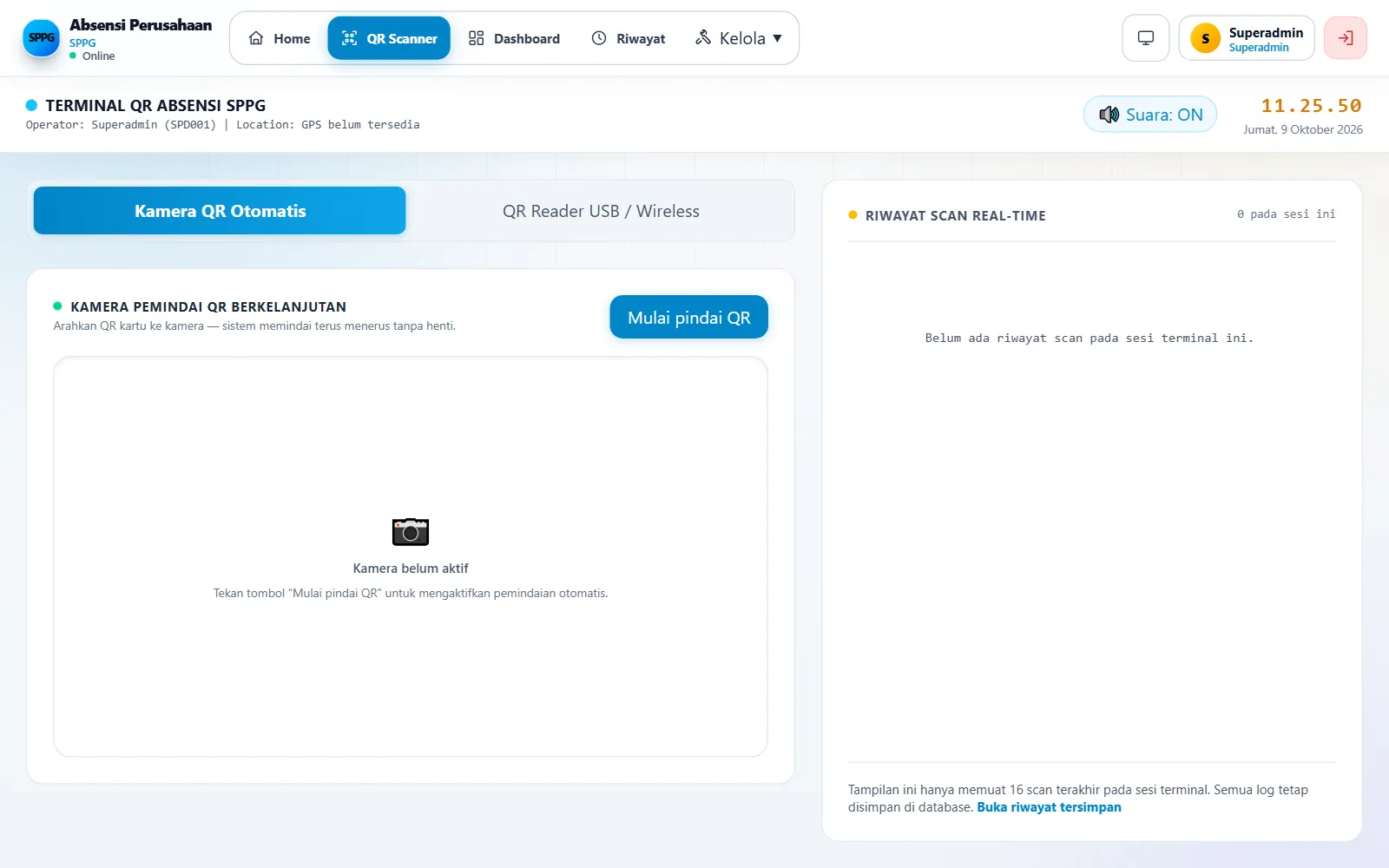Image resolution: width=1389 pixels, height=868 pixels.
Task: Click the date Jumat, 9 Oktober 2026
Action: pos(1303,129)
